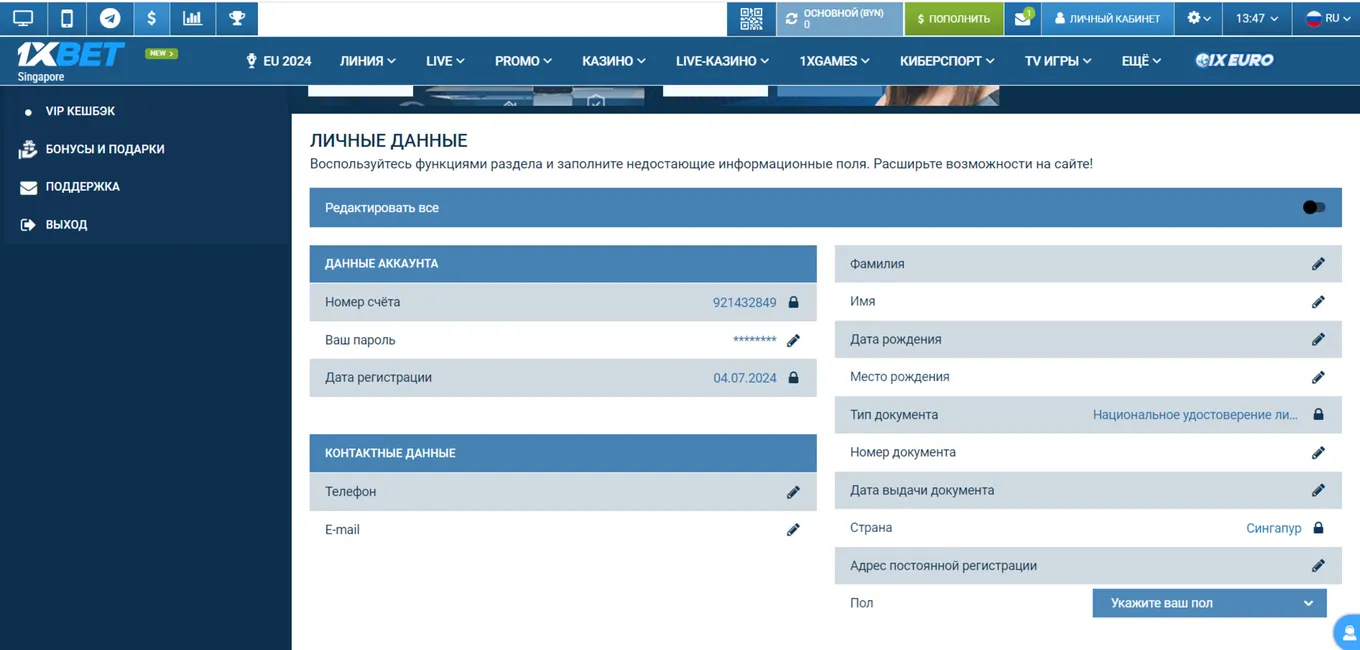Image resolution: width=1360 pixels, height=650 pixels.
Task: Open the КИБЕРСПОРТ menu
Action: [947, 61]
